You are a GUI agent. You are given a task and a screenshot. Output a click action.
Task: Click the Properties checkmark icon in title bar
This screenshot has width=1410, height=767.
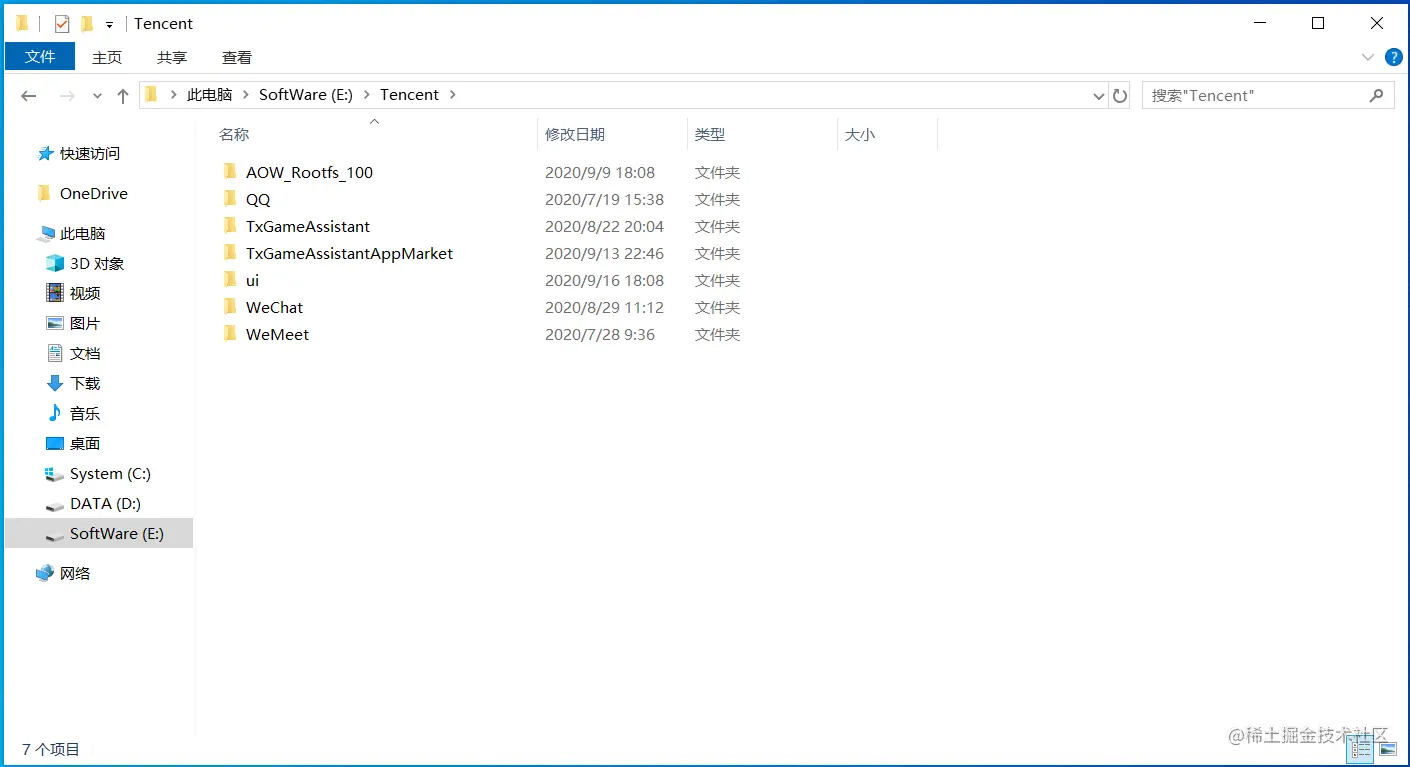(62, 23)
